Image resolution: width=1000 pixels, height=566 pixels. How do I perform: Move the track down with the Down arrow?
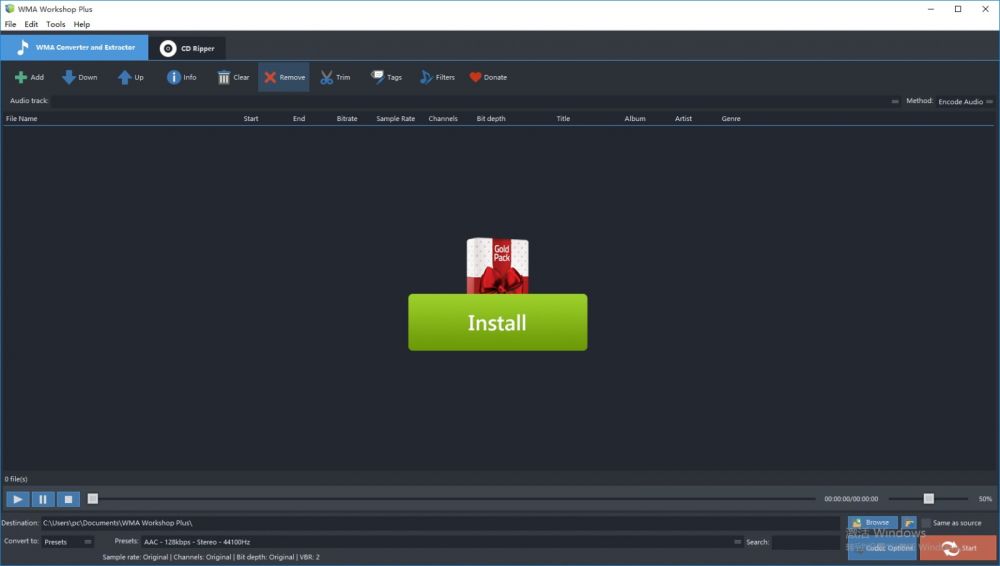(80, 77)
